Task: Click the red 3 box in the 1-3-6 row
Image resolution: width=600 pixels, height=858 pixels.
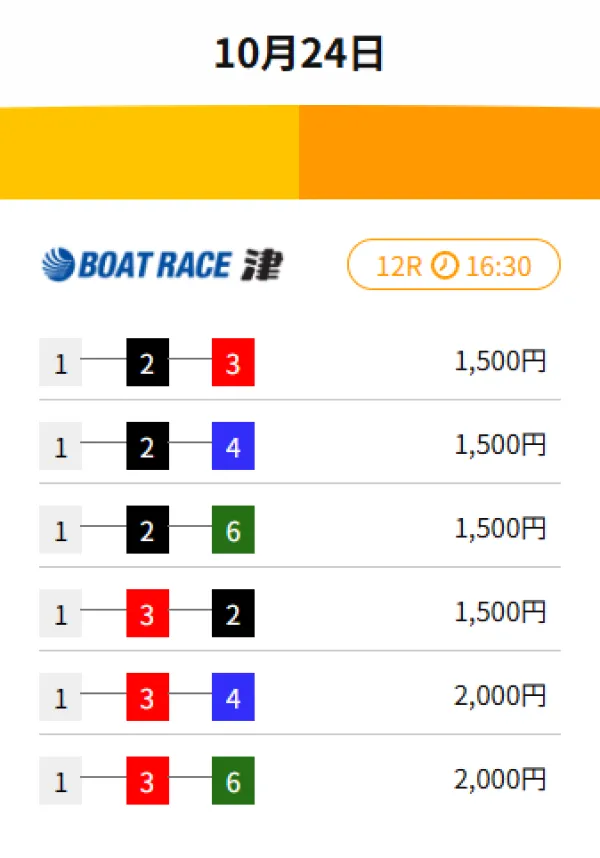Action: click(147, 781)
